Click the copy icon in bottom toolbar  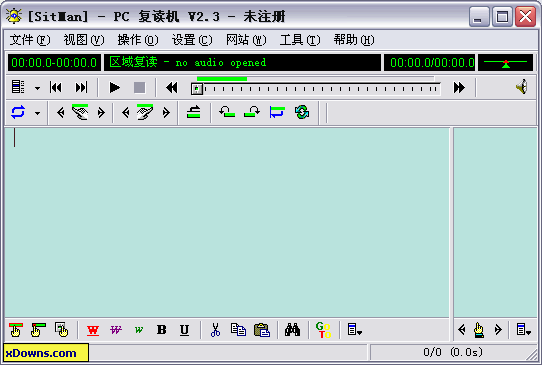click(x=238, y=330)
